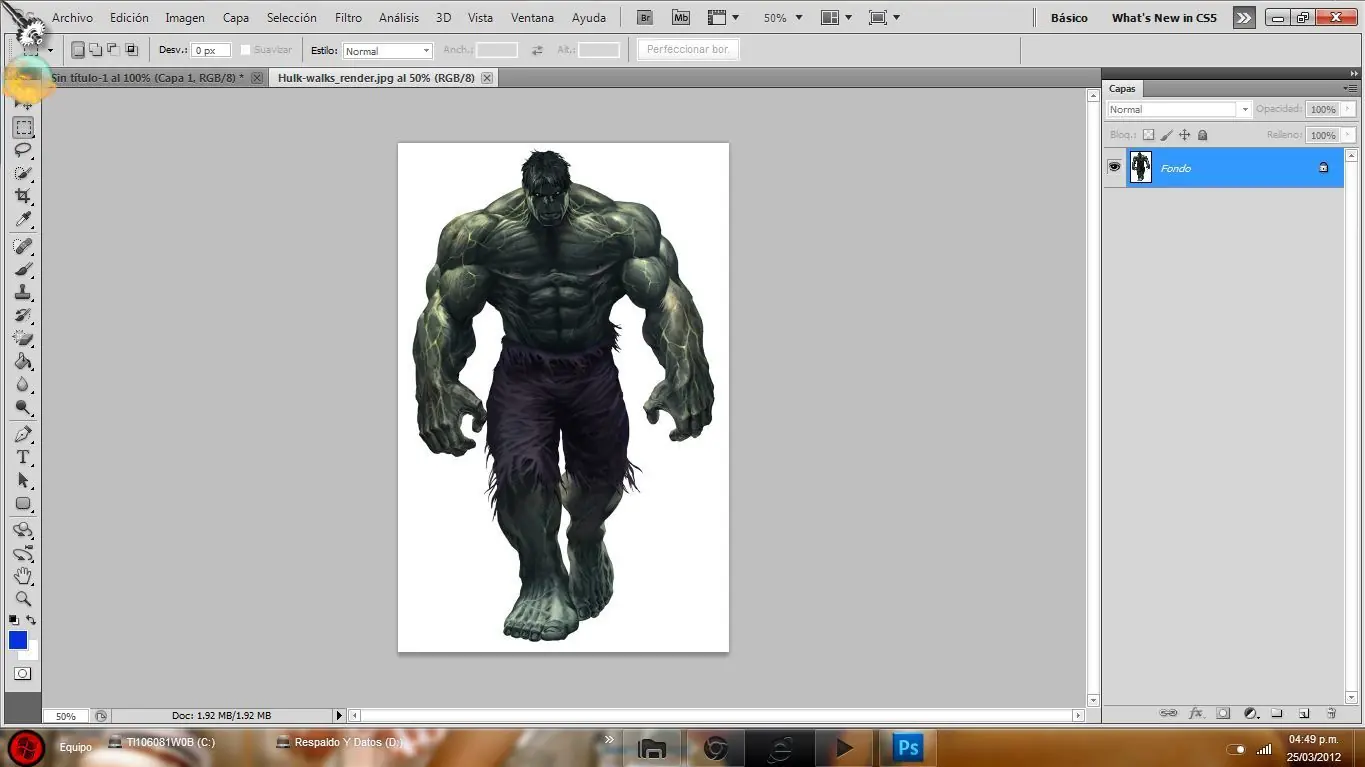Open the Estilo dropdown

pos(387,51)
